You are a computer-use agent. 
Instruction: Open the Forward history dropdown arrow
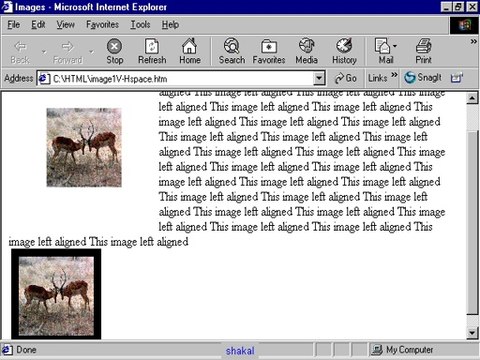(x=91, y=52)
